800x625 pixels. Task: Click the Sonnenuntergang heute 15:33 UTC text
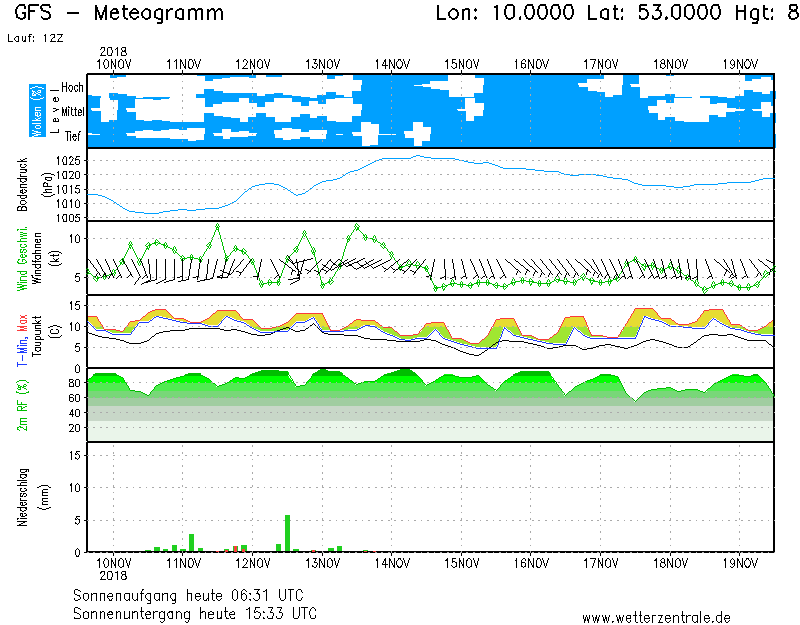click(x=195, y=612)
